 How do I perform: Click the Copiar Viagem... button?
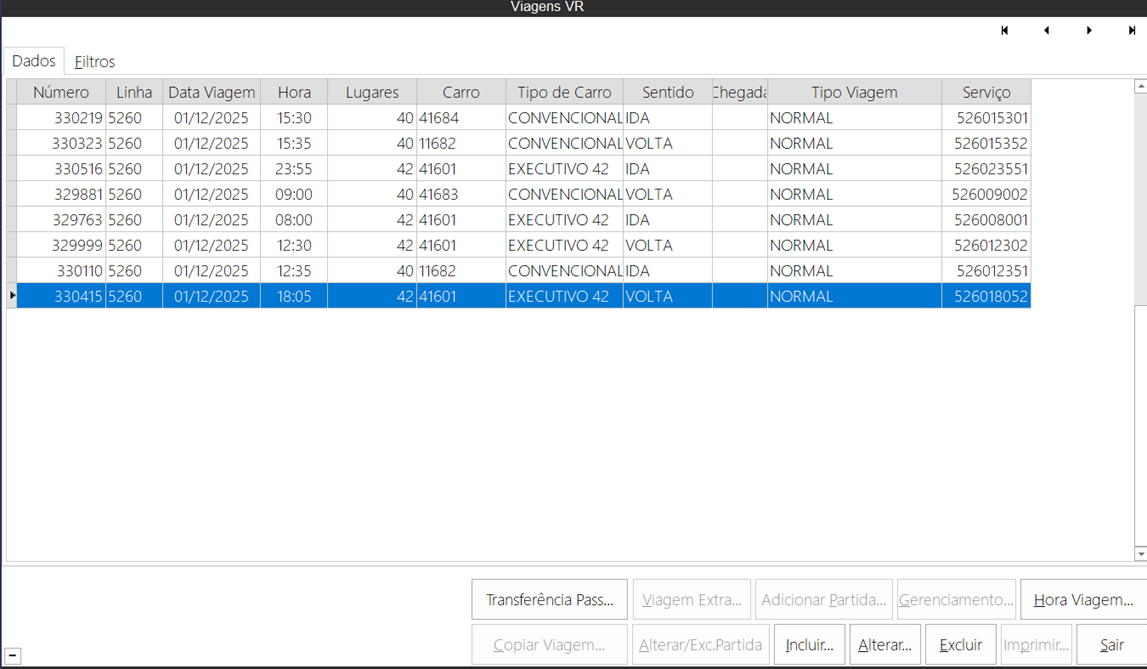pos(549,645)
